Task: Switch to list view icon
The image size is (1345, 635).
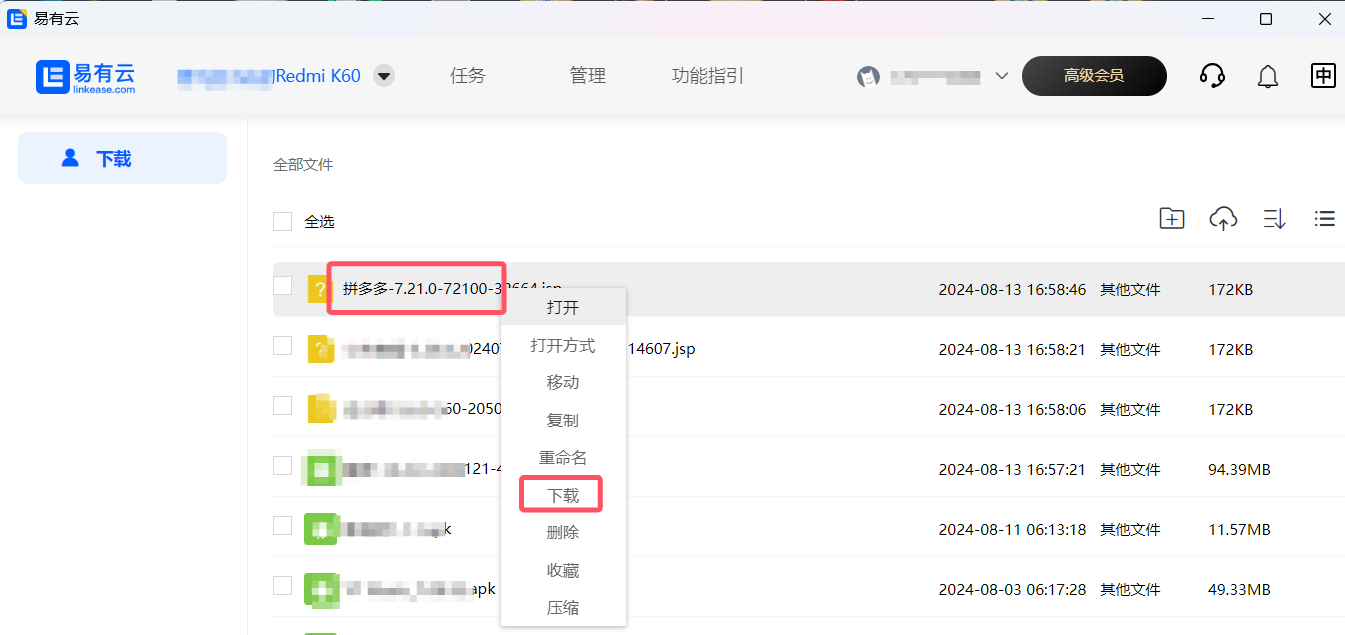Action: point(1325,219)
